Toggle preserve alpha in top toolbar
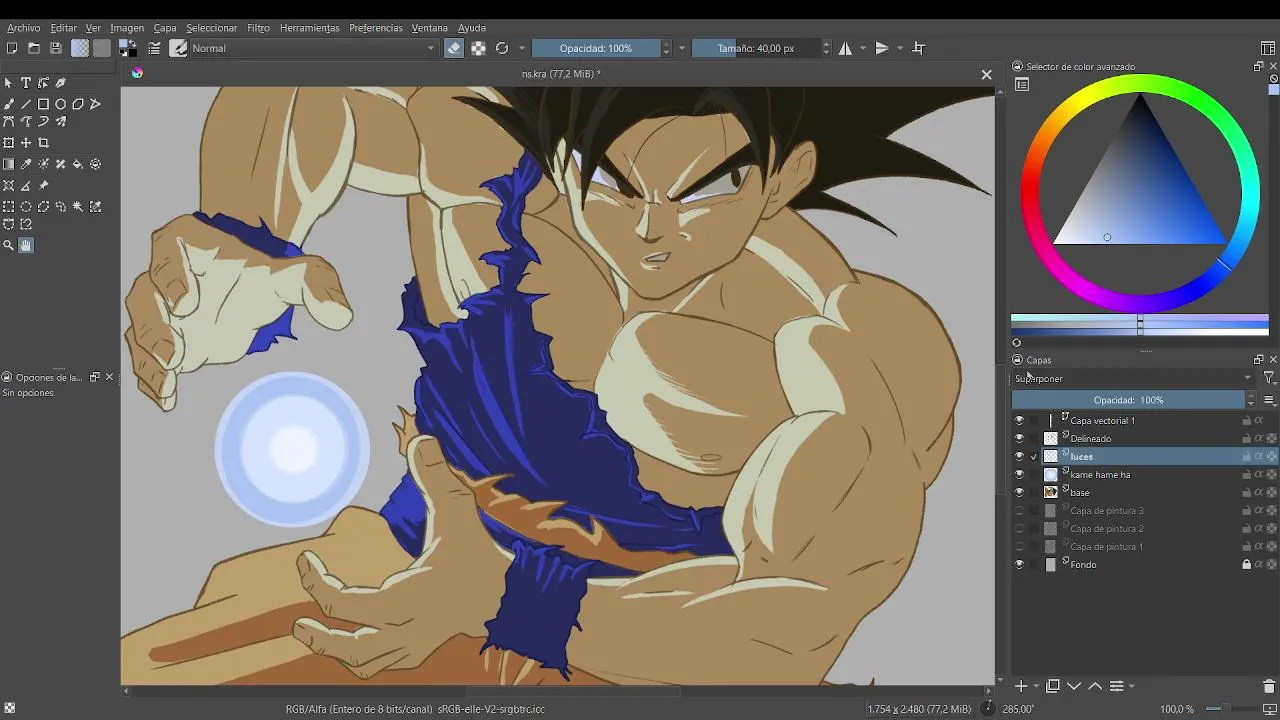 coord(478,48)
